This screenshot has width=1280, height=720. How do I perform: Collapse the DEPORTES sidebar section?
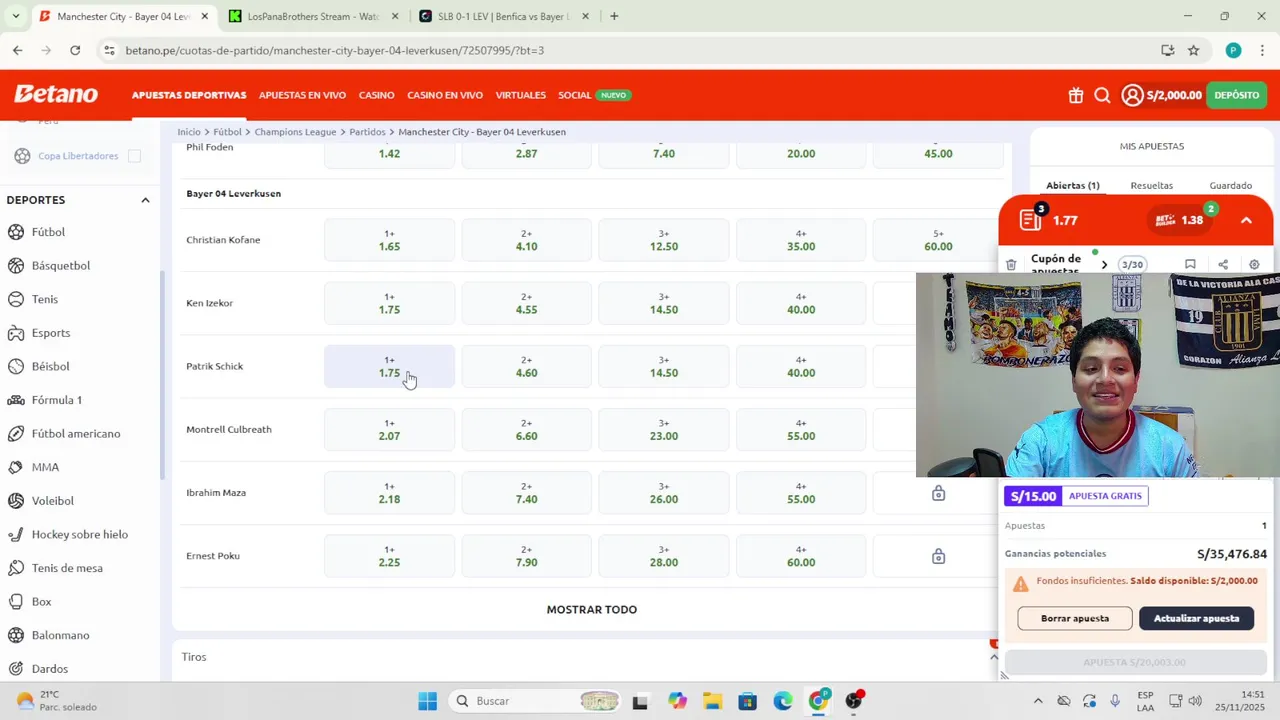tap(145, 200)
